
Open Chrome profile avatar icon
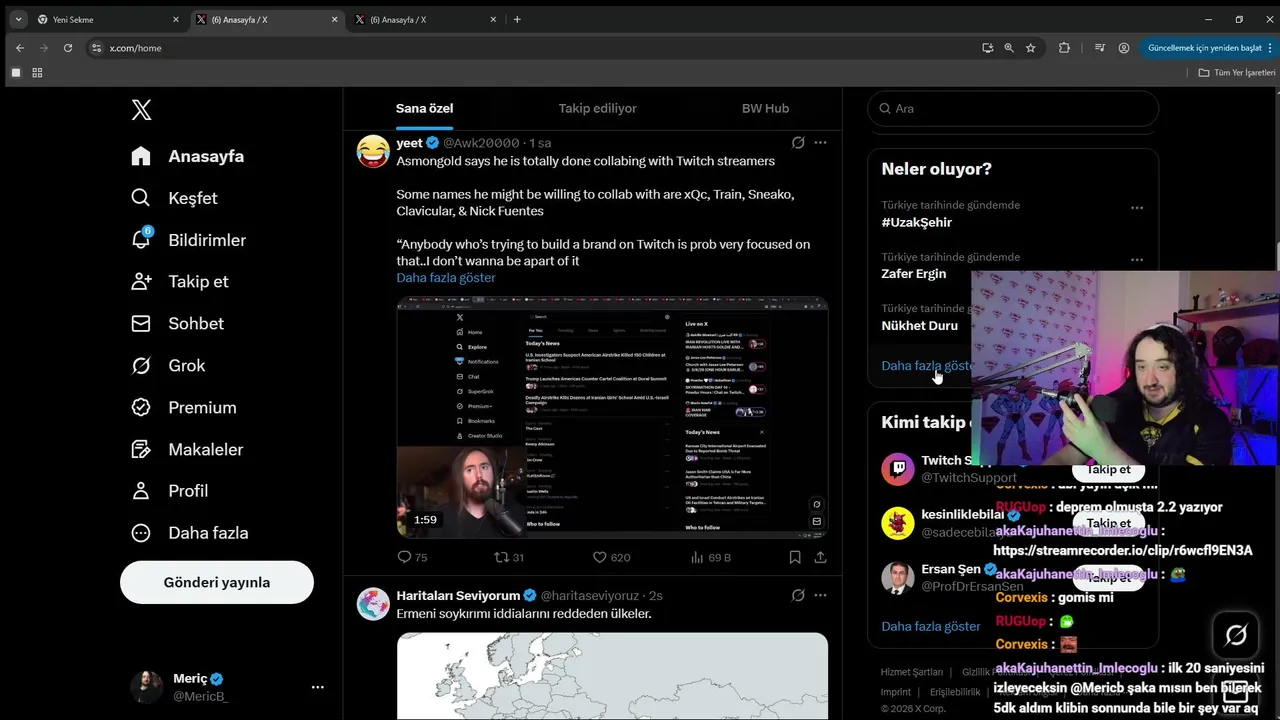click(1124, 47)
